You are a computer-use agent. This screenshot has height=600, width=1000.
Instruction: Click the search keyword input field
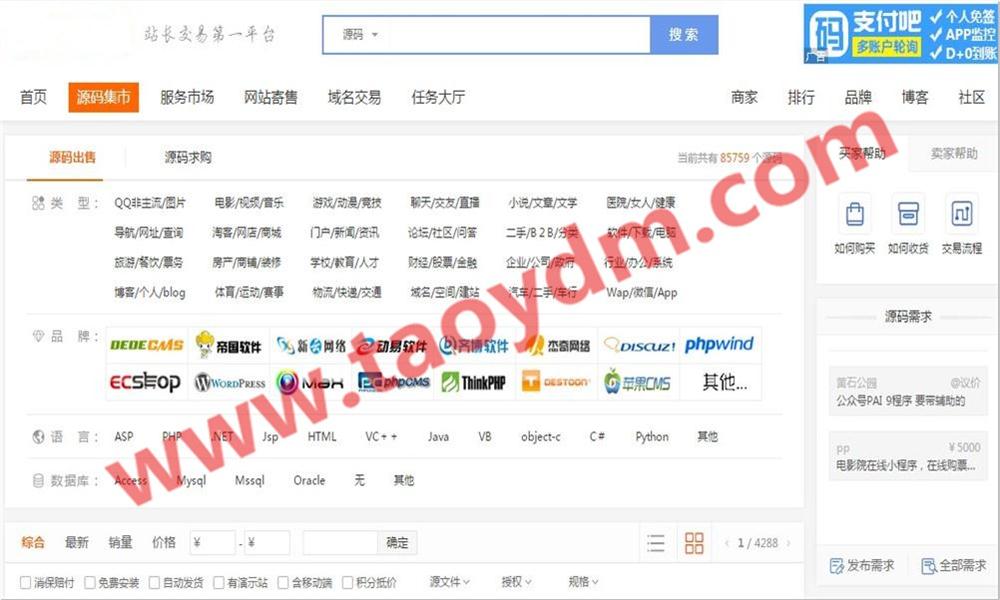coord(517,34)
